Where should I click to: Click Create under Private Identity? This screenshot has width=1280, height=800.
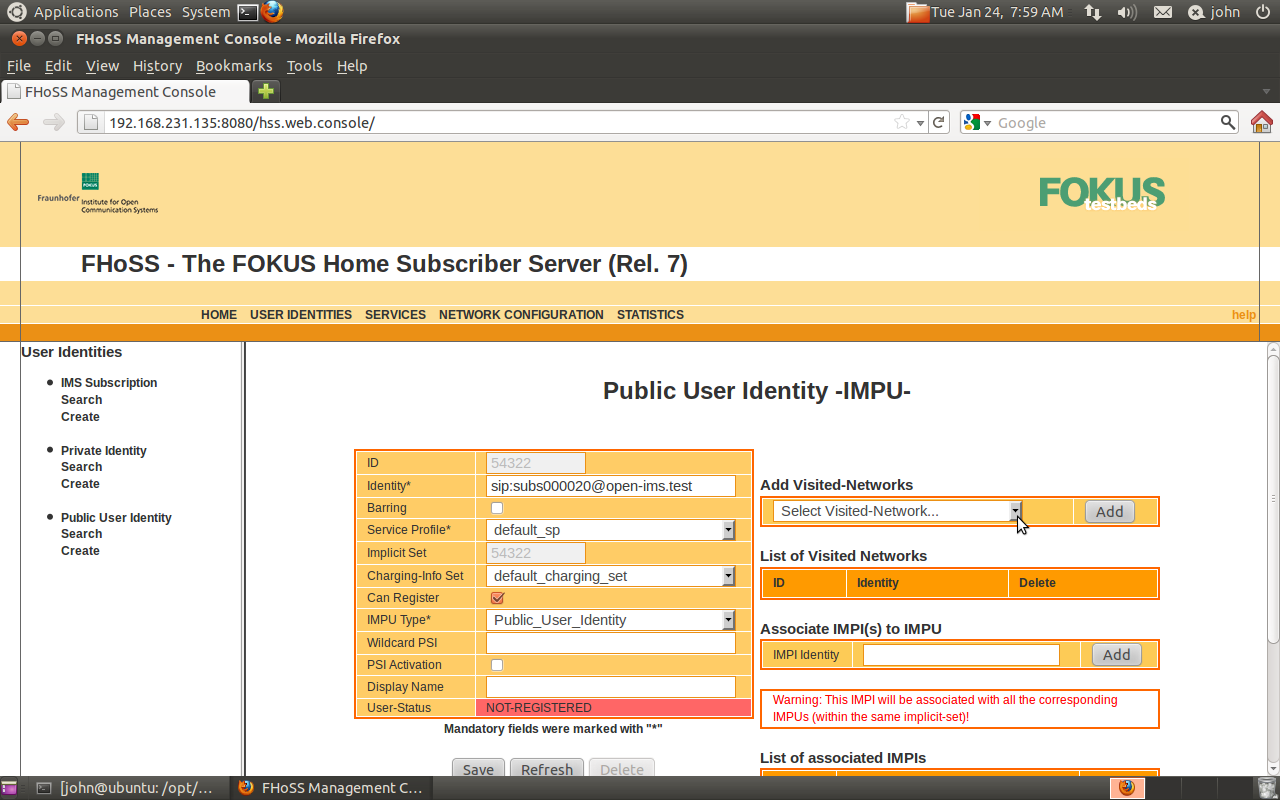tap(80, 483)
